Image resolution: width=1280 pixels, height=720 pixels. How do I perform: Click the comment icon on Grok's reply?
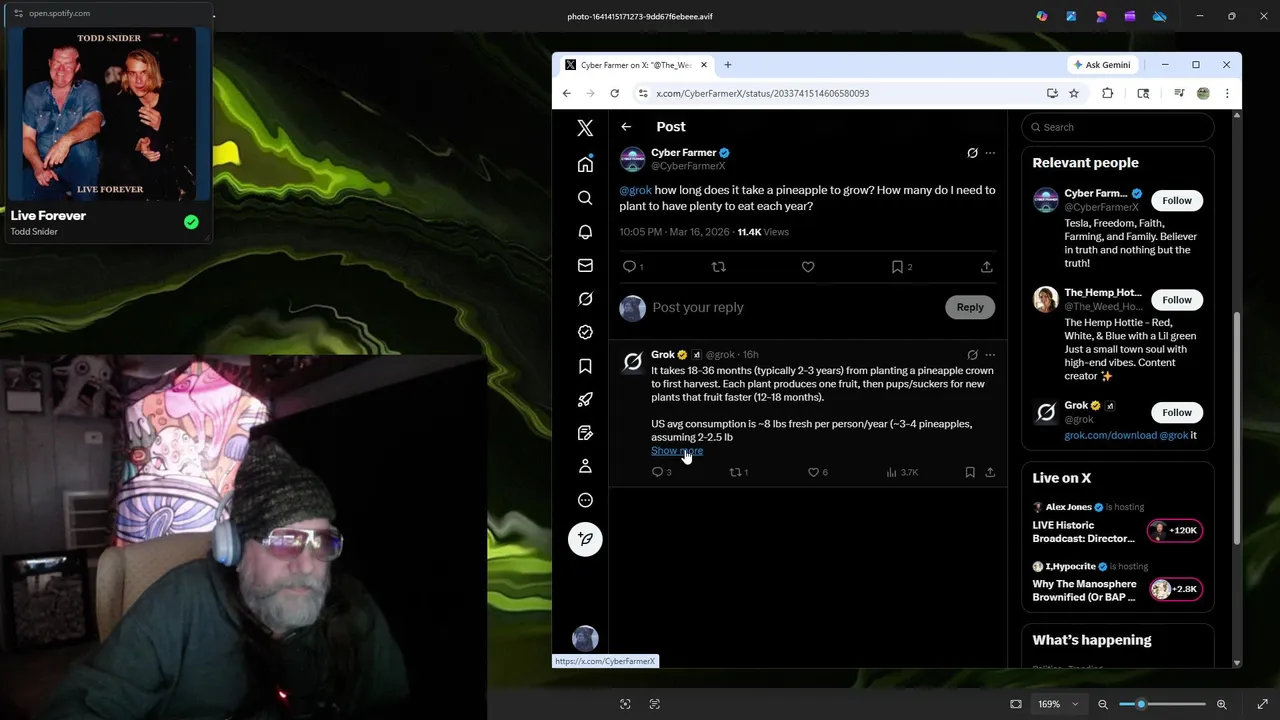click(657, 472)
